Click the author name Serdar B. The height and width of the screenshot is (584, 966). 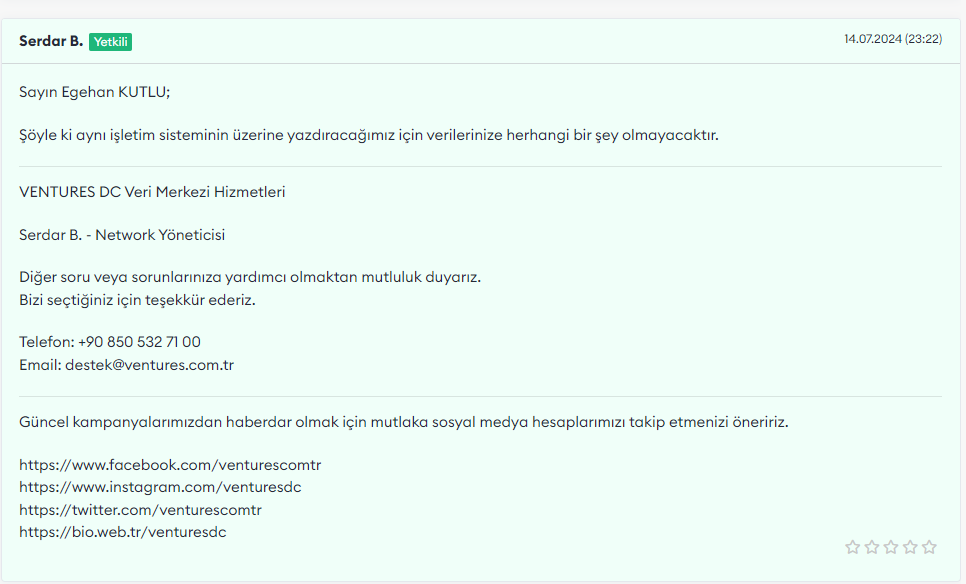(51, 41)
